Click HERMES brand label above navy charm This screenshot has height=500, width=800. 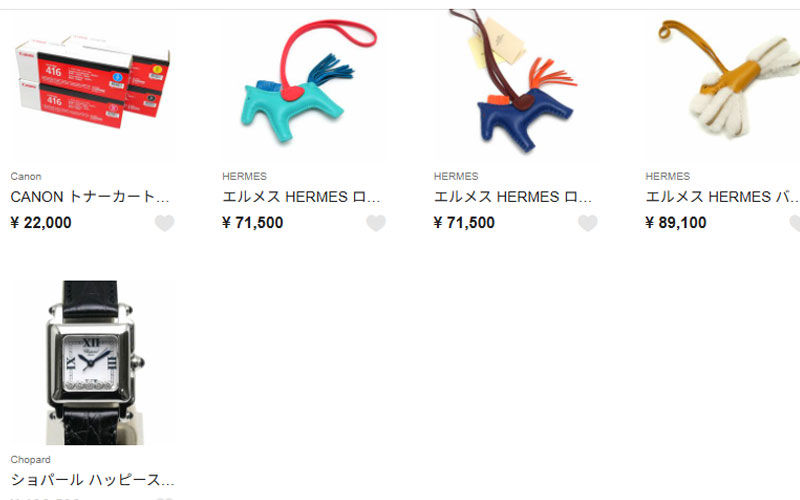coord(456,177)
